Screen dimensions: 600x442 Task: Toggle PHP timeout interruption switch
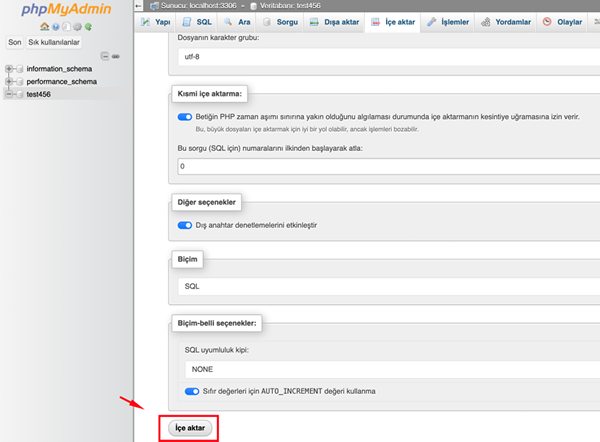coord(185,117)
